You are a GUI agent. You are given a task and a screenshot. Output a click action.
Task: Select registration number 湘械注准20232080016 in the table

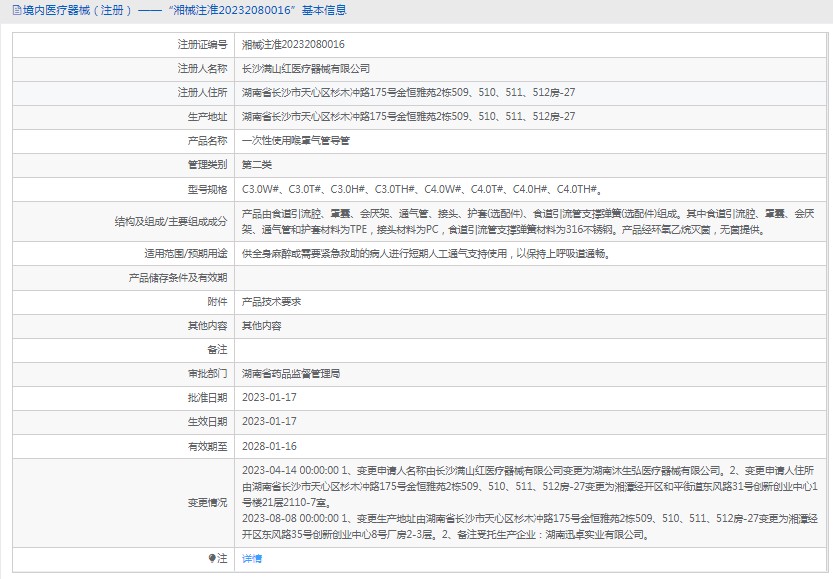coord(293,45)
